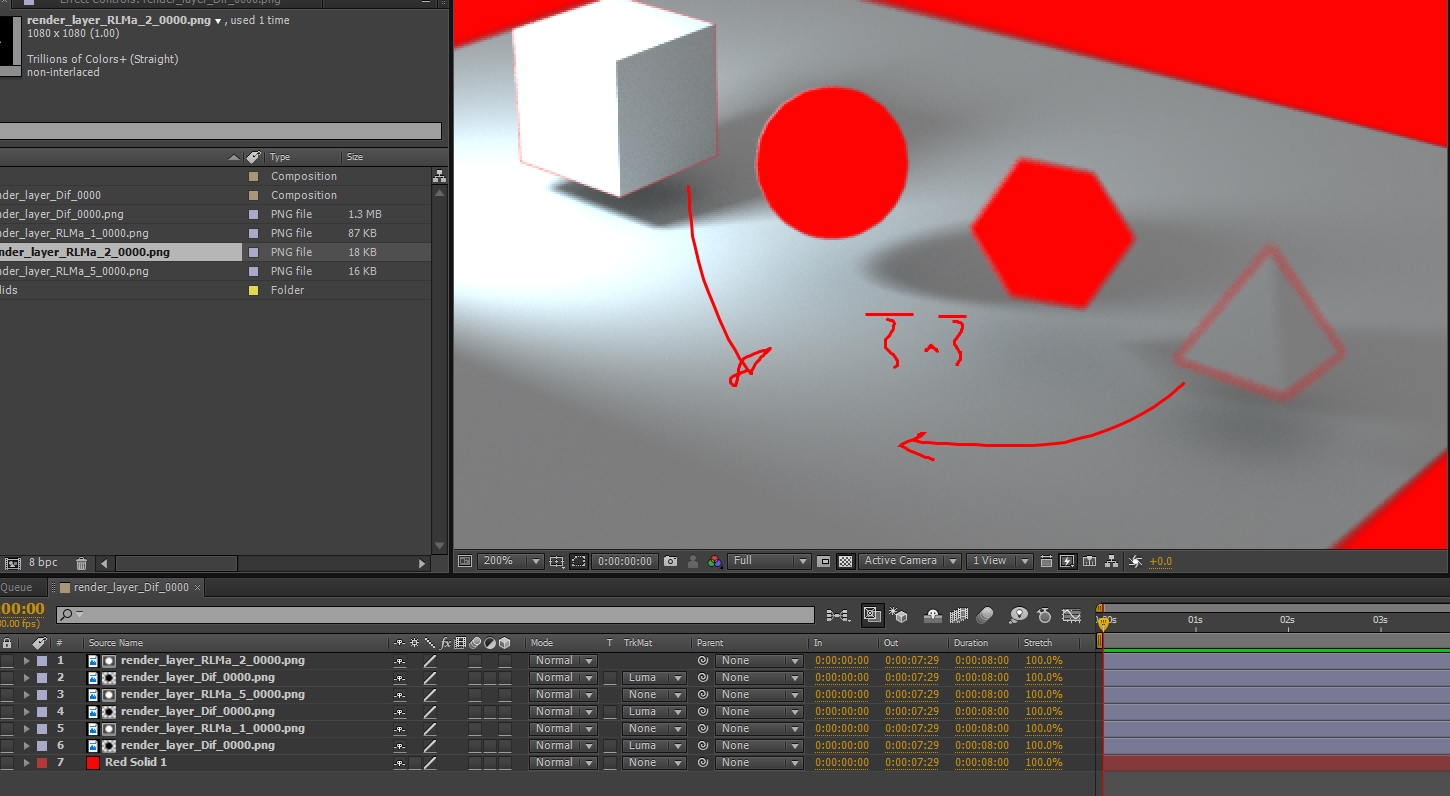
Task: Click the viewer snapshot camera icon
Action: coord(671,562)
